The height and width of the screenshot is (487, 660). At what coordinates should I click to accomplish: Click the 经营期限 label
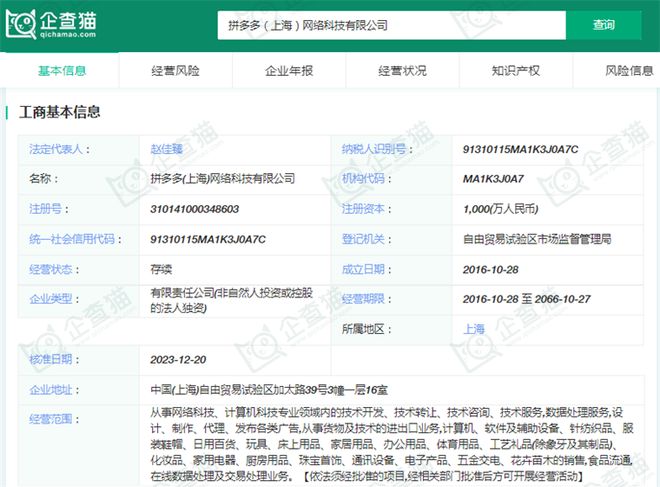pos(363,299)
